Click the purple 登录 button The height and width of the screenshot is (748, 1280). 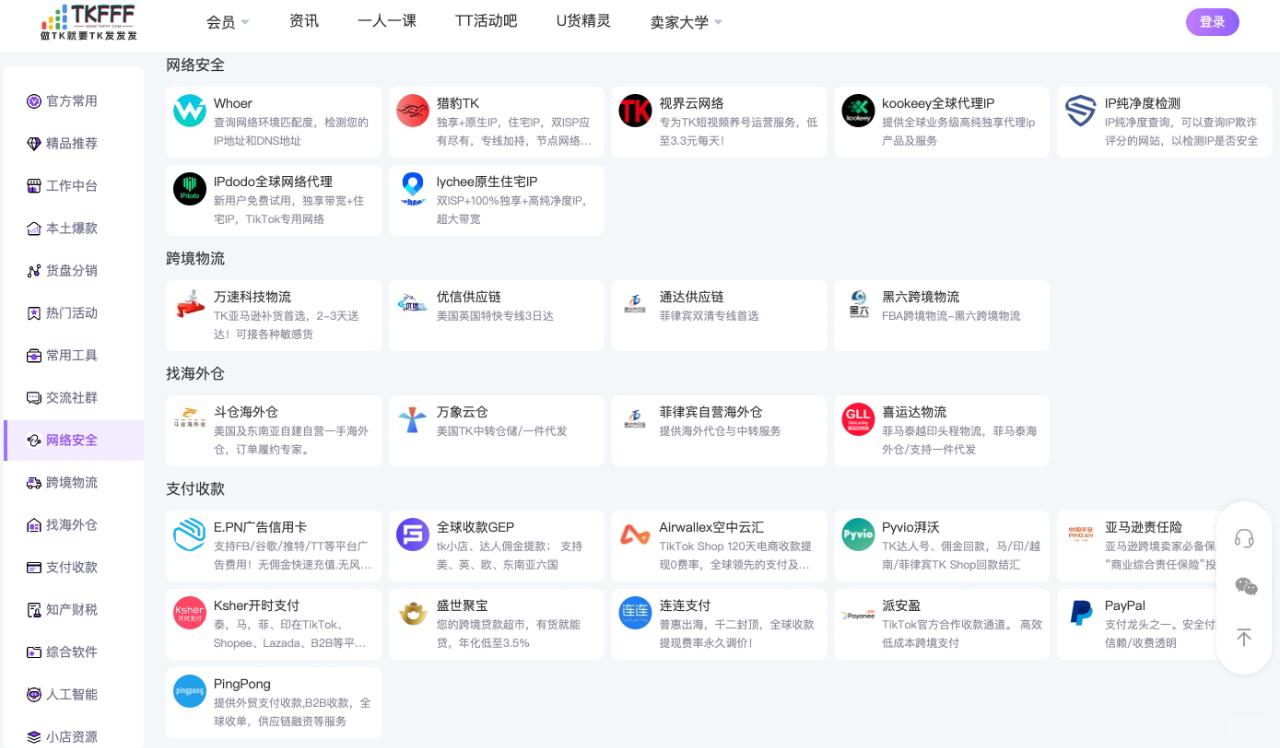(x=1212, y=22)
